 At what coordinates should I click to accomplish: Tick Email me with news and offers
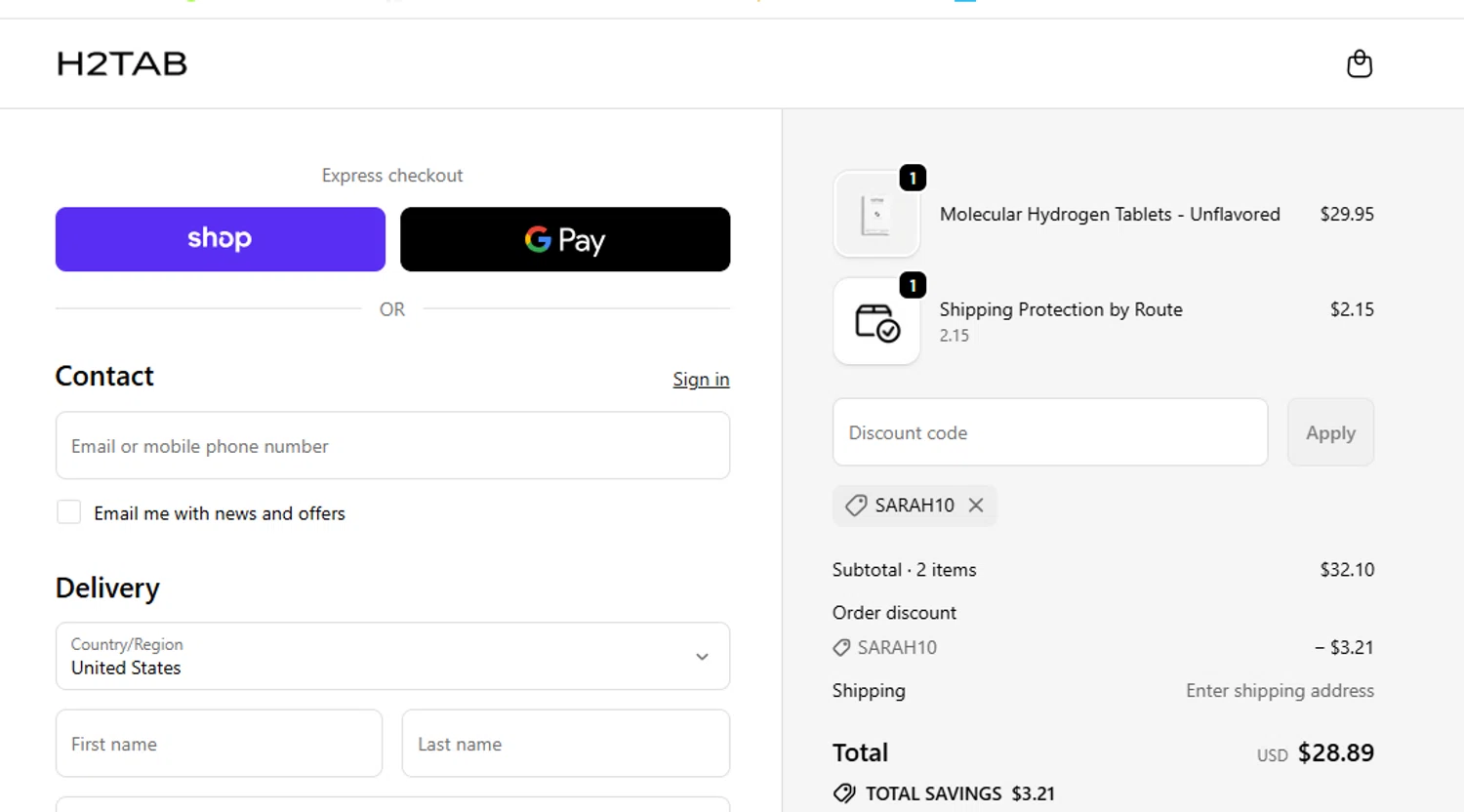[68, 512]
